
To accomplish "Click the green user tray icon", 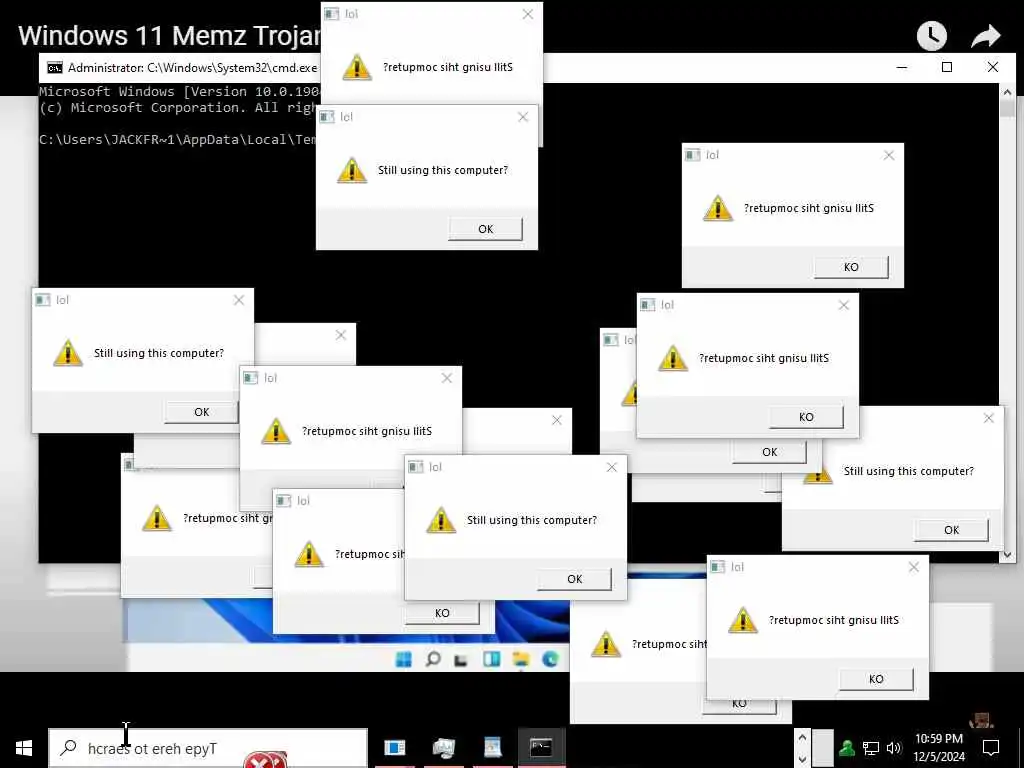I will [847, 748].
